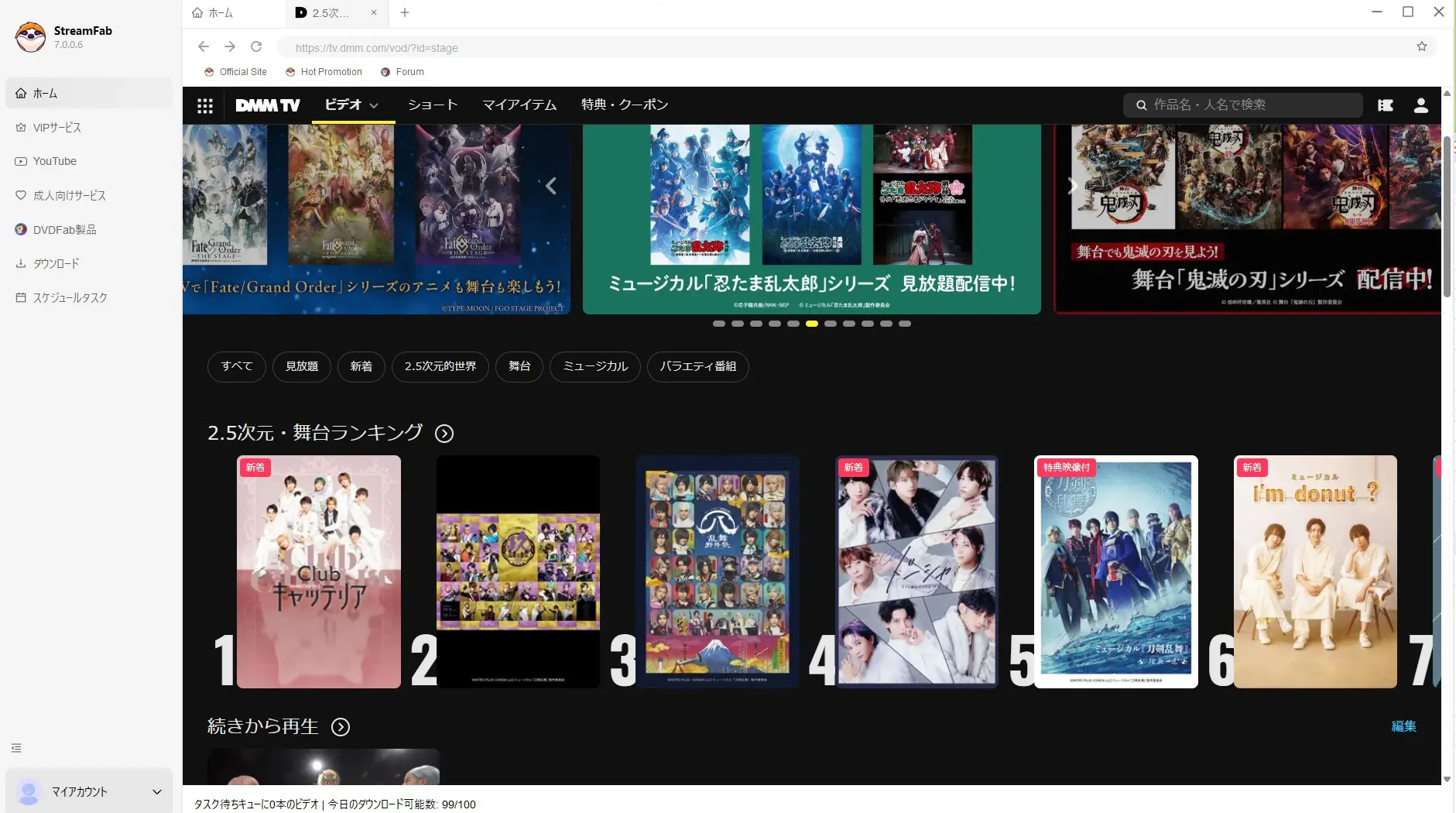
Task: Reload the page with the refresh icon
Action: 256,46
